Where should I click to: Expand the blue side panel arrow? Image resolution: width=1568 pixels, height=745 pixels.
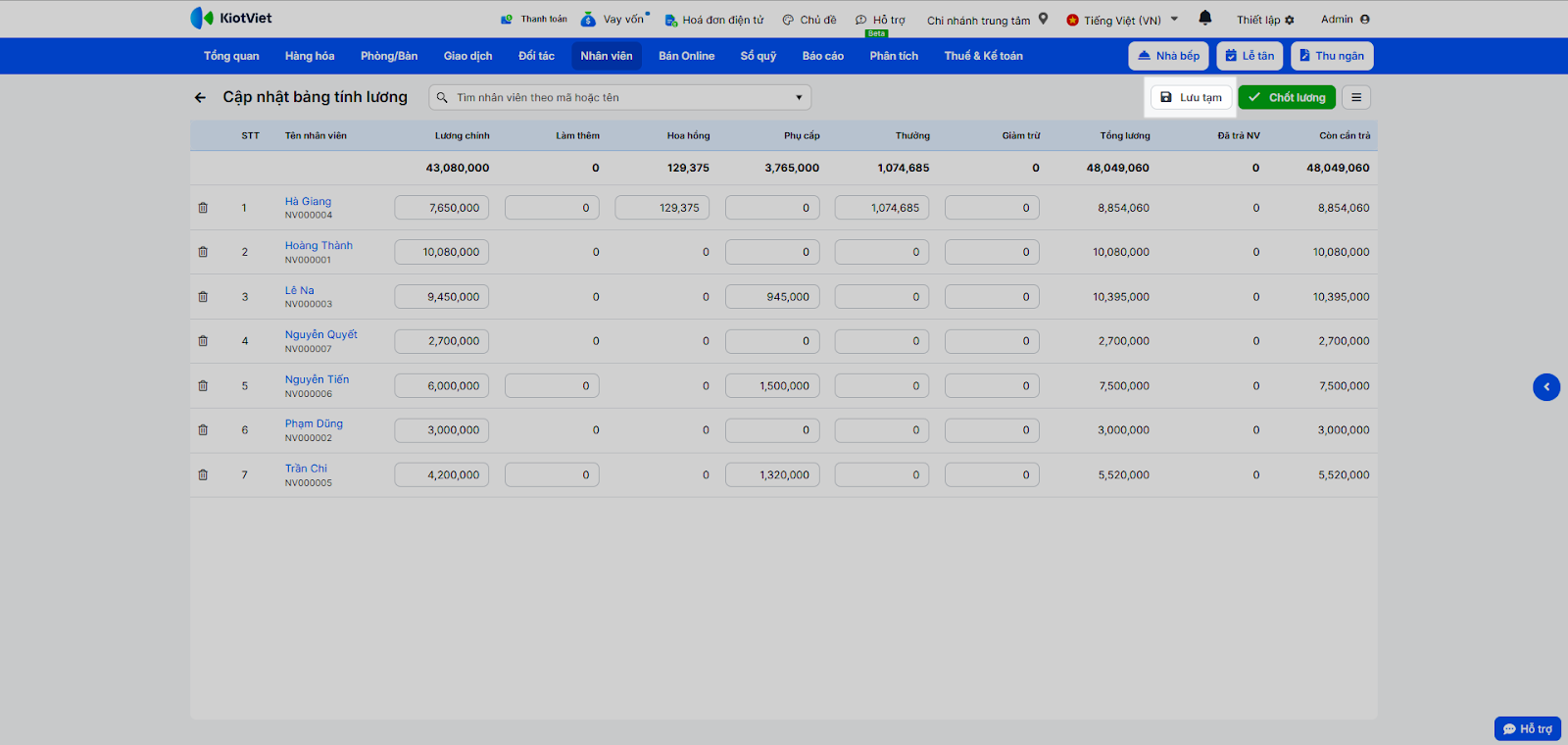click(x=1545, y=387)
